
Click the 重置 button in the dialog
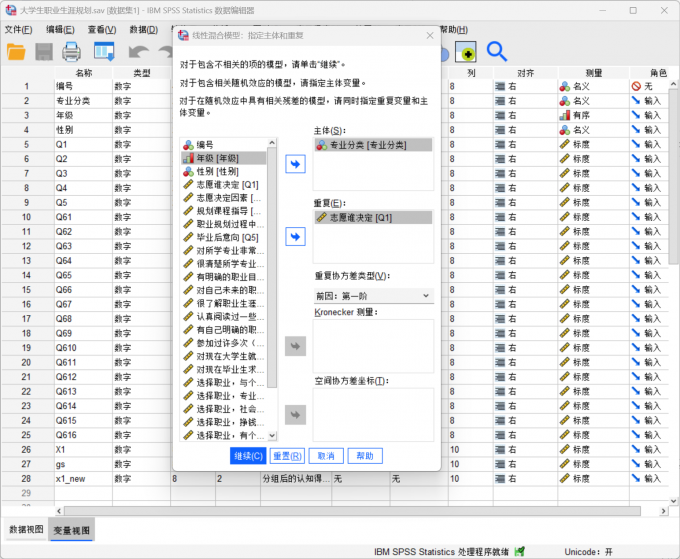[x=287, y=456]
